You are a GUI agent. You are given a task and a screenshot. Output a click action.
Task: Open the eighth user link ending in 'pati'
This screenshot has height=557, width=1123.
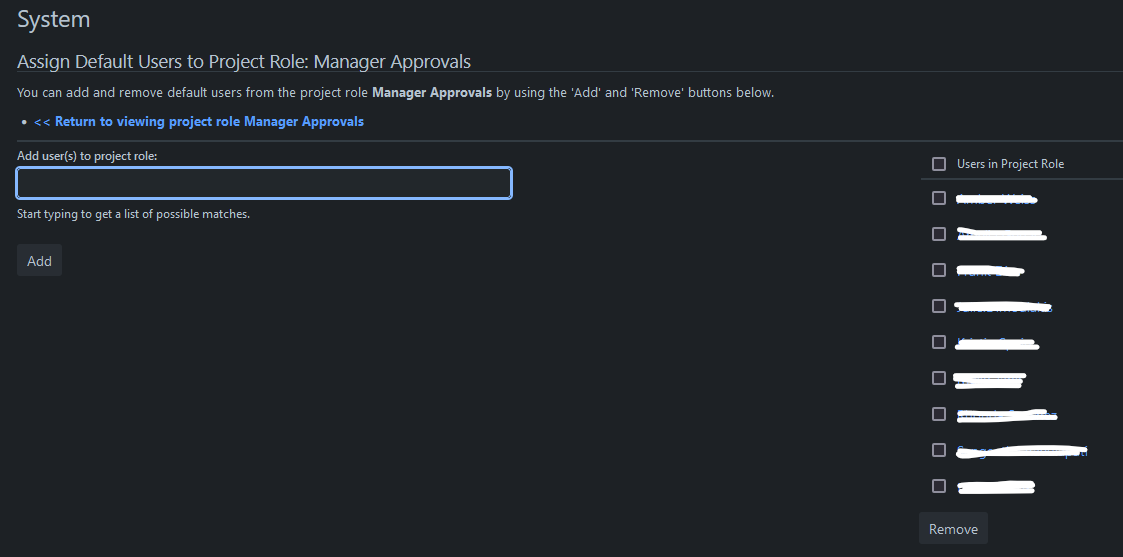[x=1022, y=451]
